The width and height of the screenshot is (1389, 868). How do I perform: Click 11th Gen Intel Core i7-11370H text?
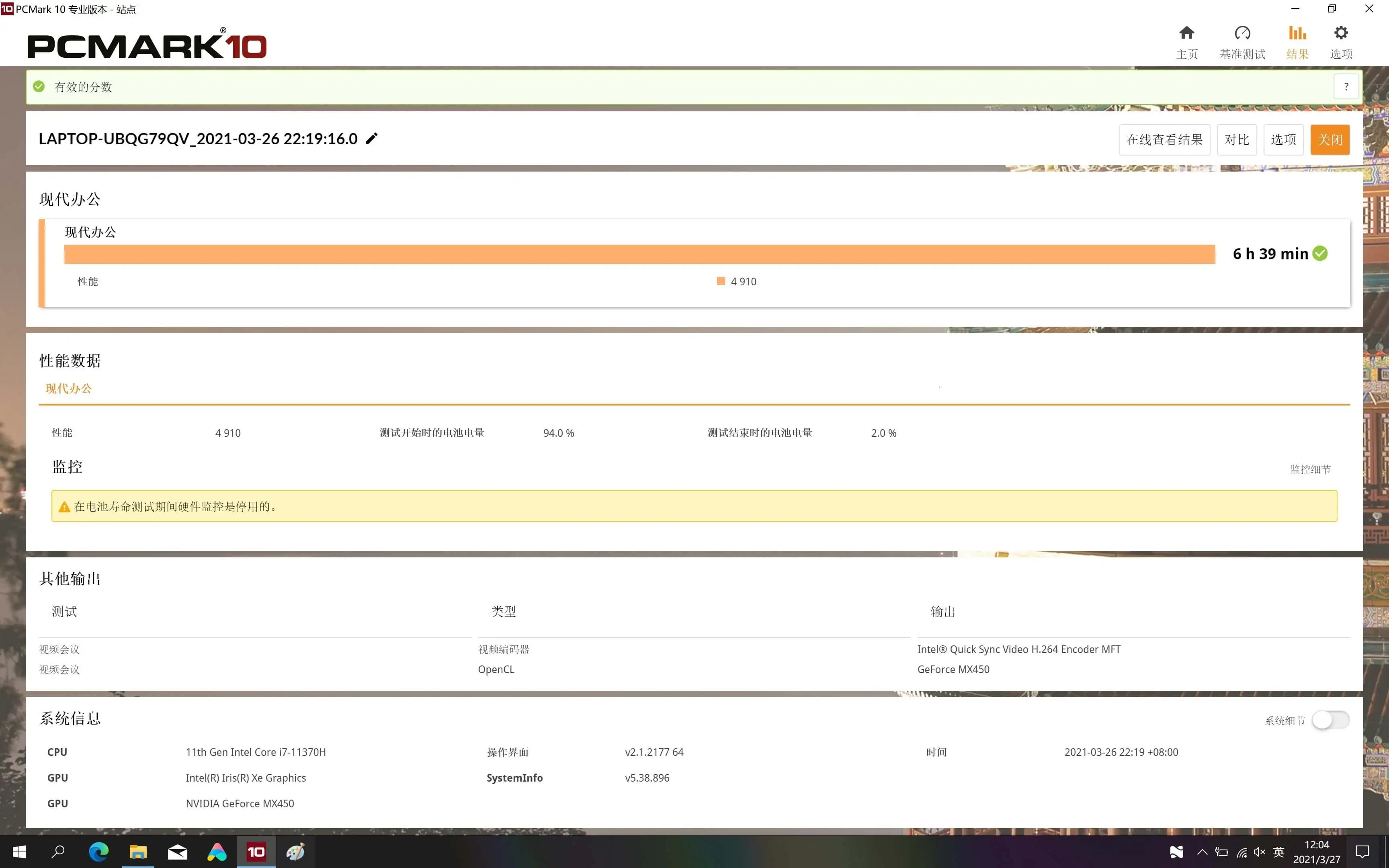(x=256, y=752)
